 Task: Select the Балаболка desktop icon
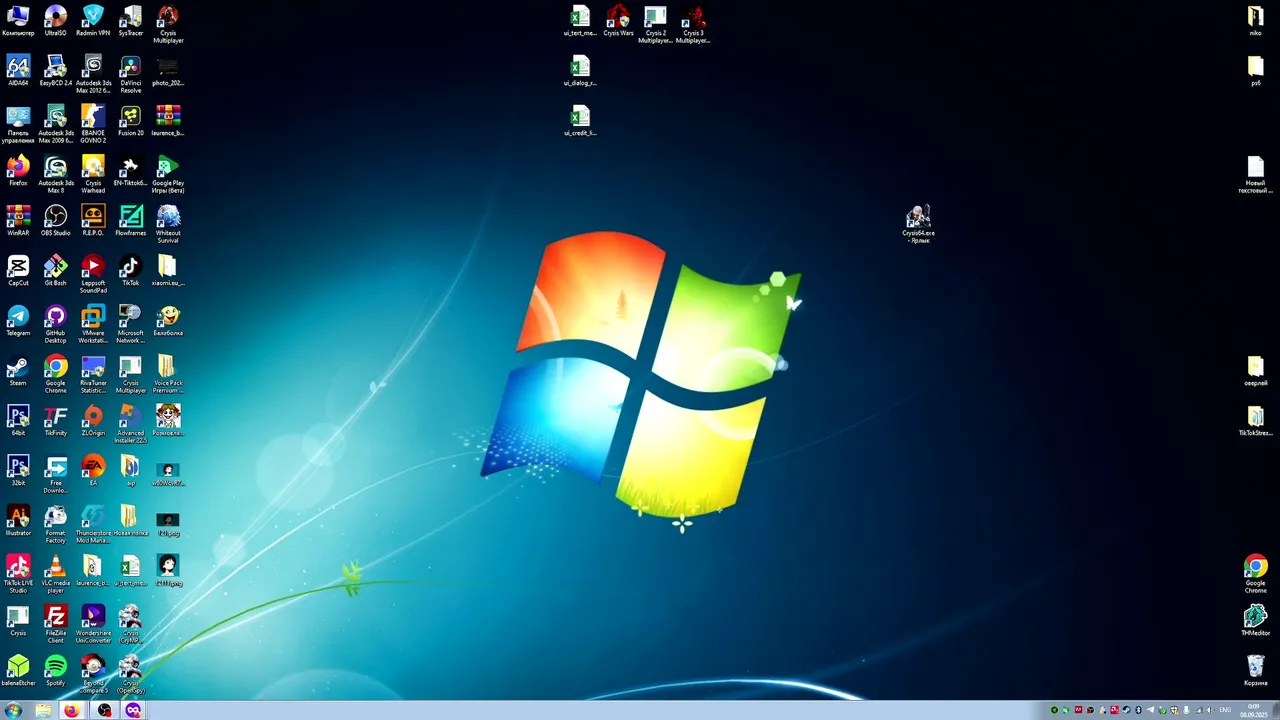coord(168,321)
